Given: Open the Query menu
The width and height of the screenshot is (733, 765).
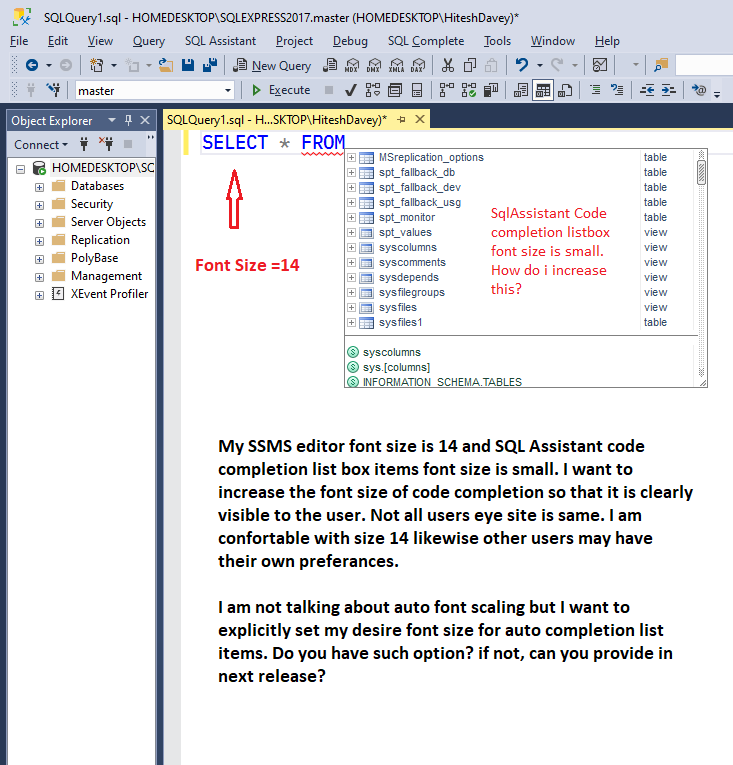Looking at the screenshot, I should click(149, 41).
